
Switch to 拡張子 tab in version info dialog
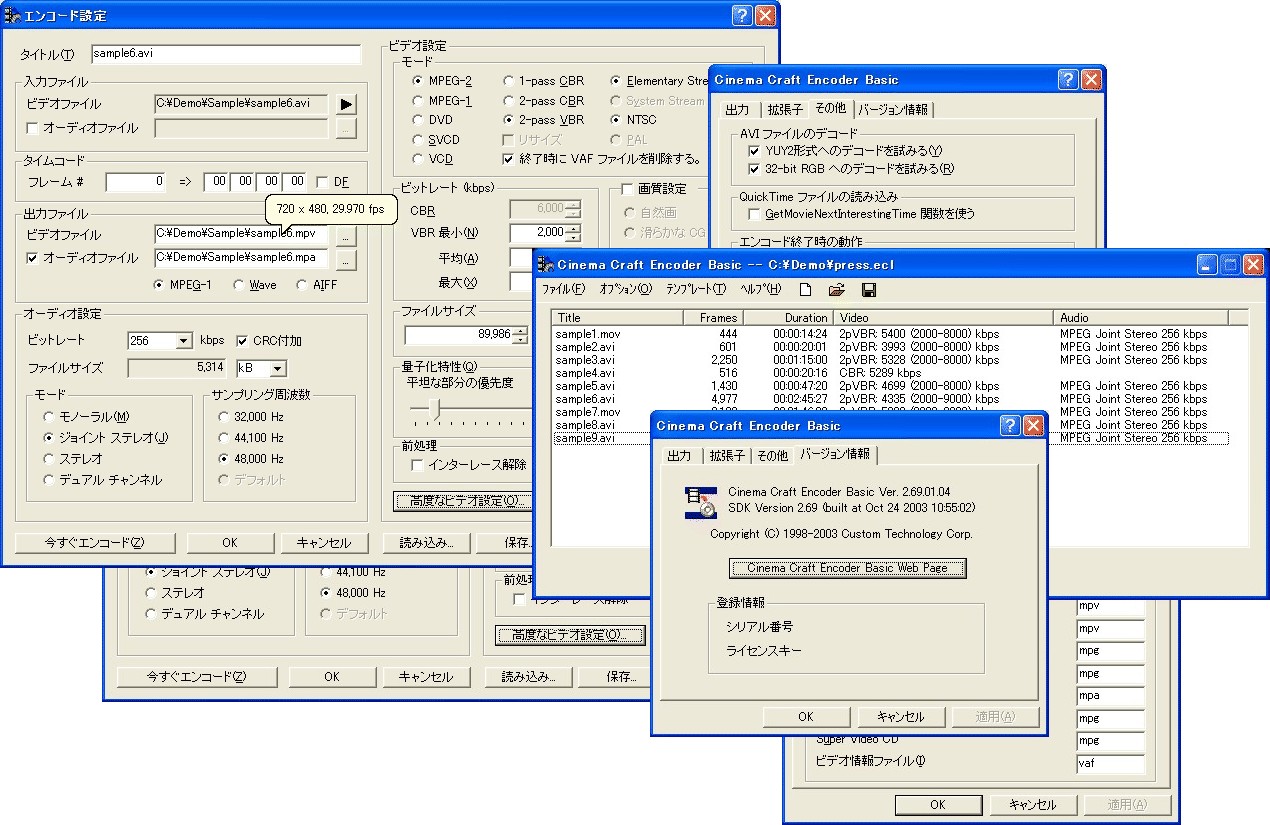point(725,456)
